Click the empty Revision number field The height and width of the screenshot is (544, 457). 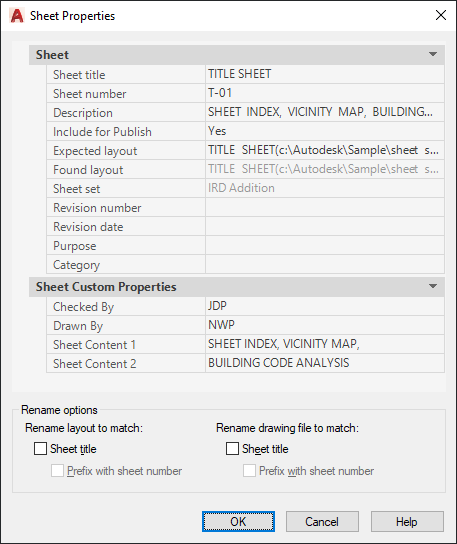click(x=325, y=207)
